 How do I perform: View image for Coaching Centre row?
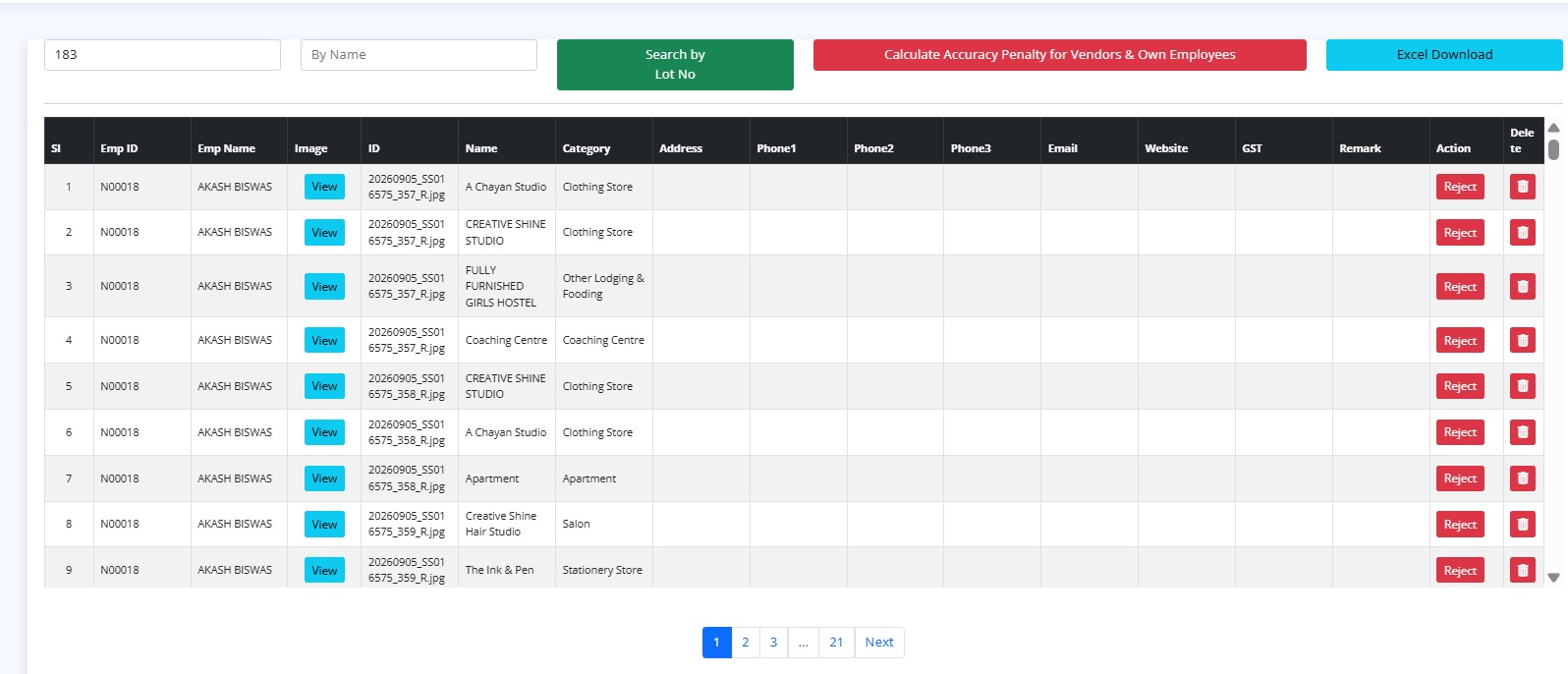[x=324, y=341]
